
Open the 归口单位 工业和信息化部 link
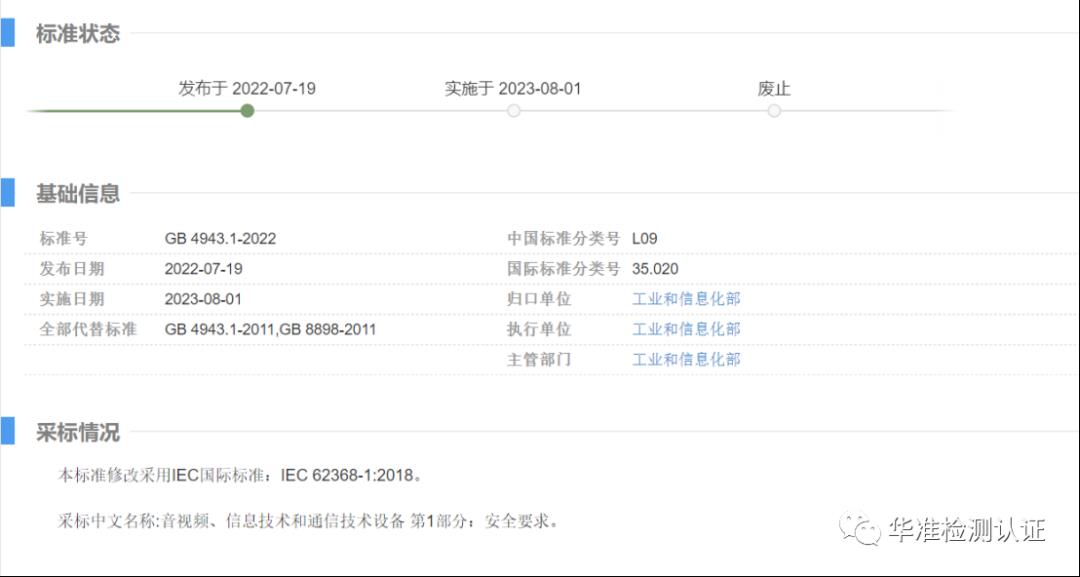click(686, 299)
